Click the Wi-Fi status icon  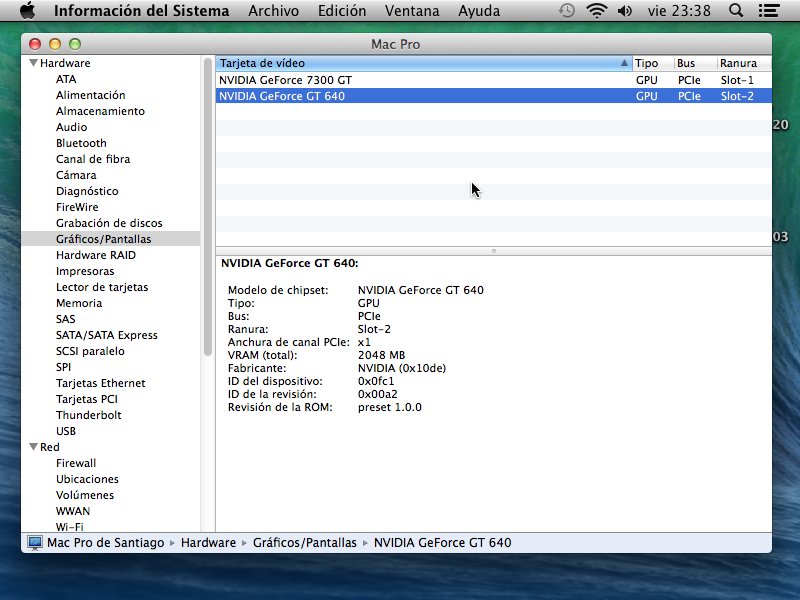tap(596, 11)
